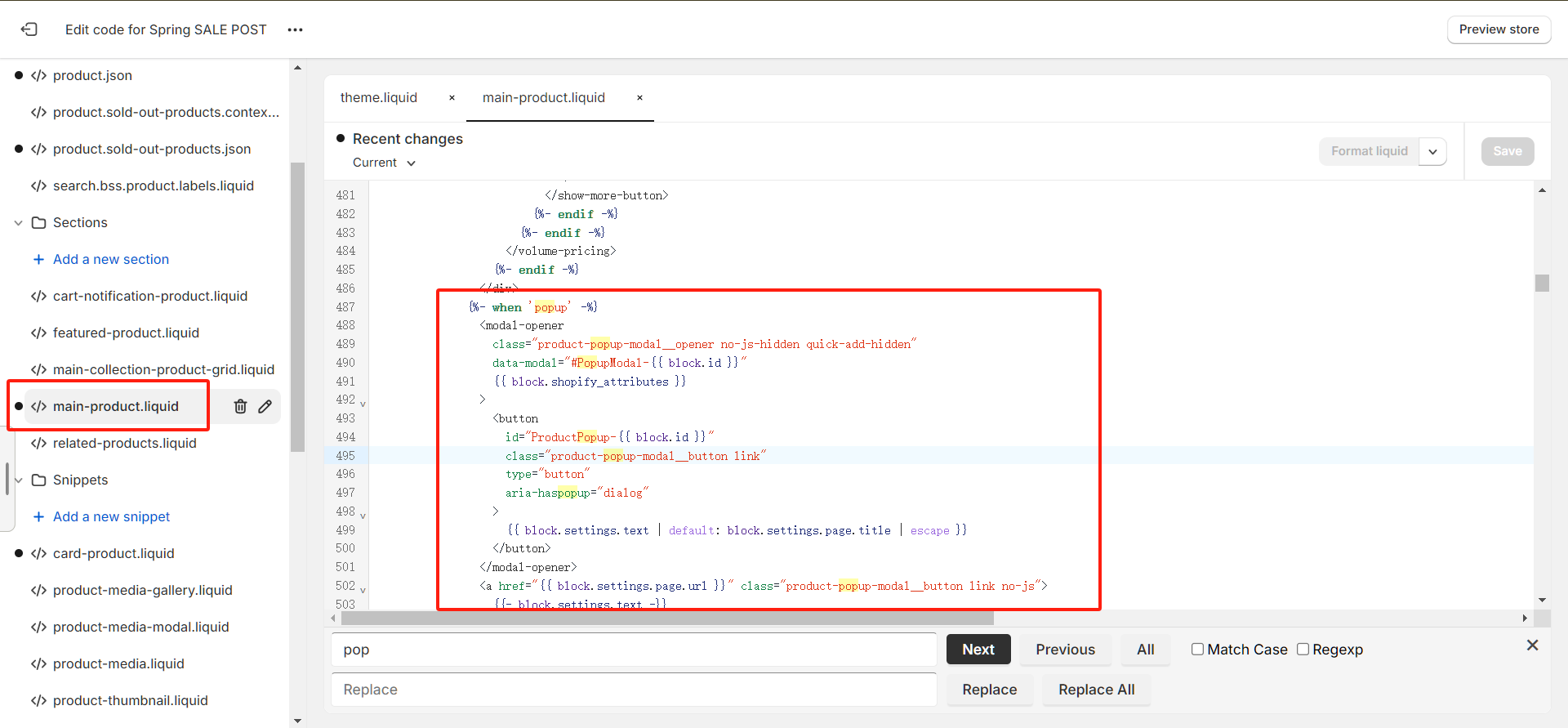The width and height of the screenshot is (1568, 728).
Task: Open the Format liquid dropdown arrow
Action: [1432, 151]
